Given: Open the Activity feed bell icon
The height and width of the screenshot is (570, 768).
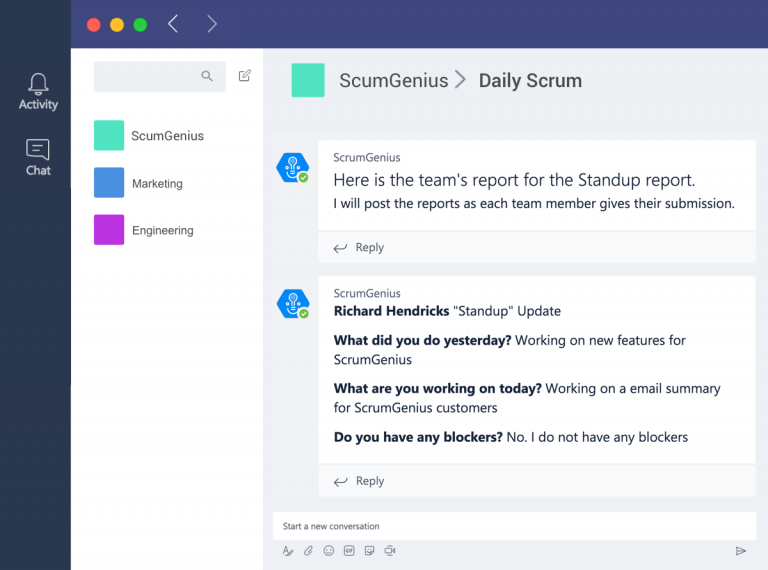Looking at the screenshot, I should pos(38,90).
